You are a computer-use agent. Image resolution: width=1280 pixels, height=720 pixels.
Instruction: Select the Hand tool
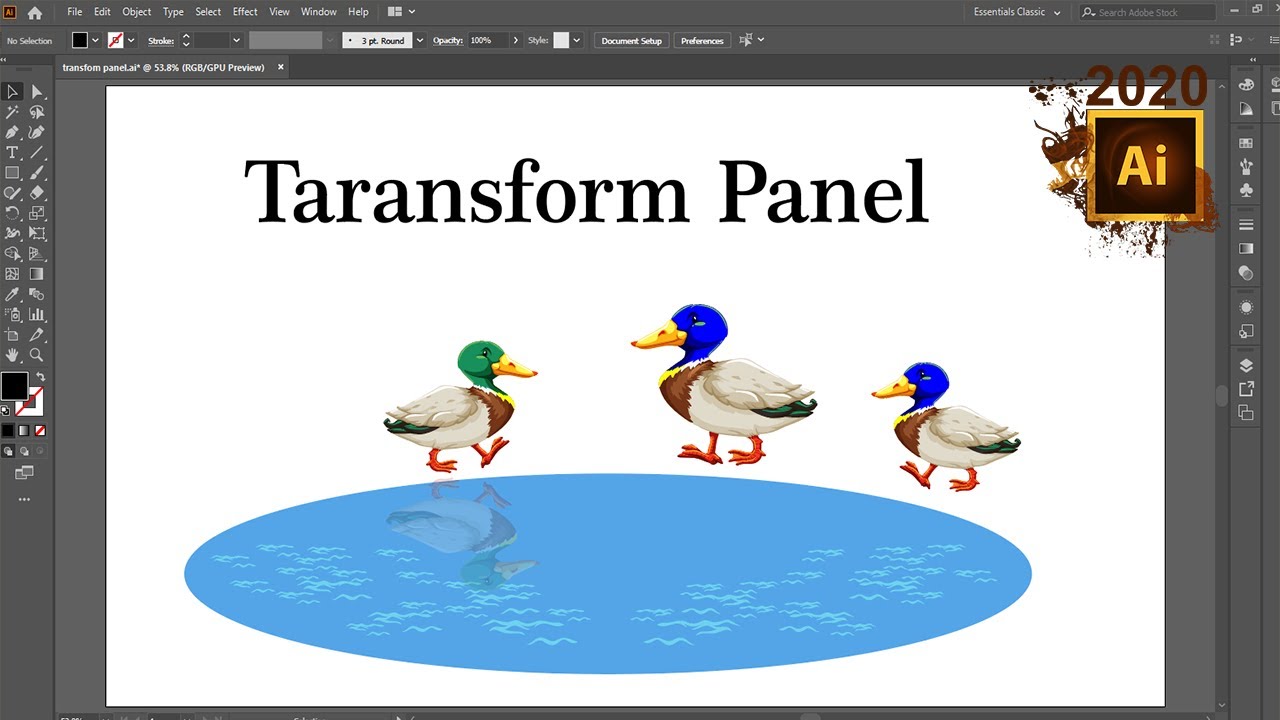(13, 355)
